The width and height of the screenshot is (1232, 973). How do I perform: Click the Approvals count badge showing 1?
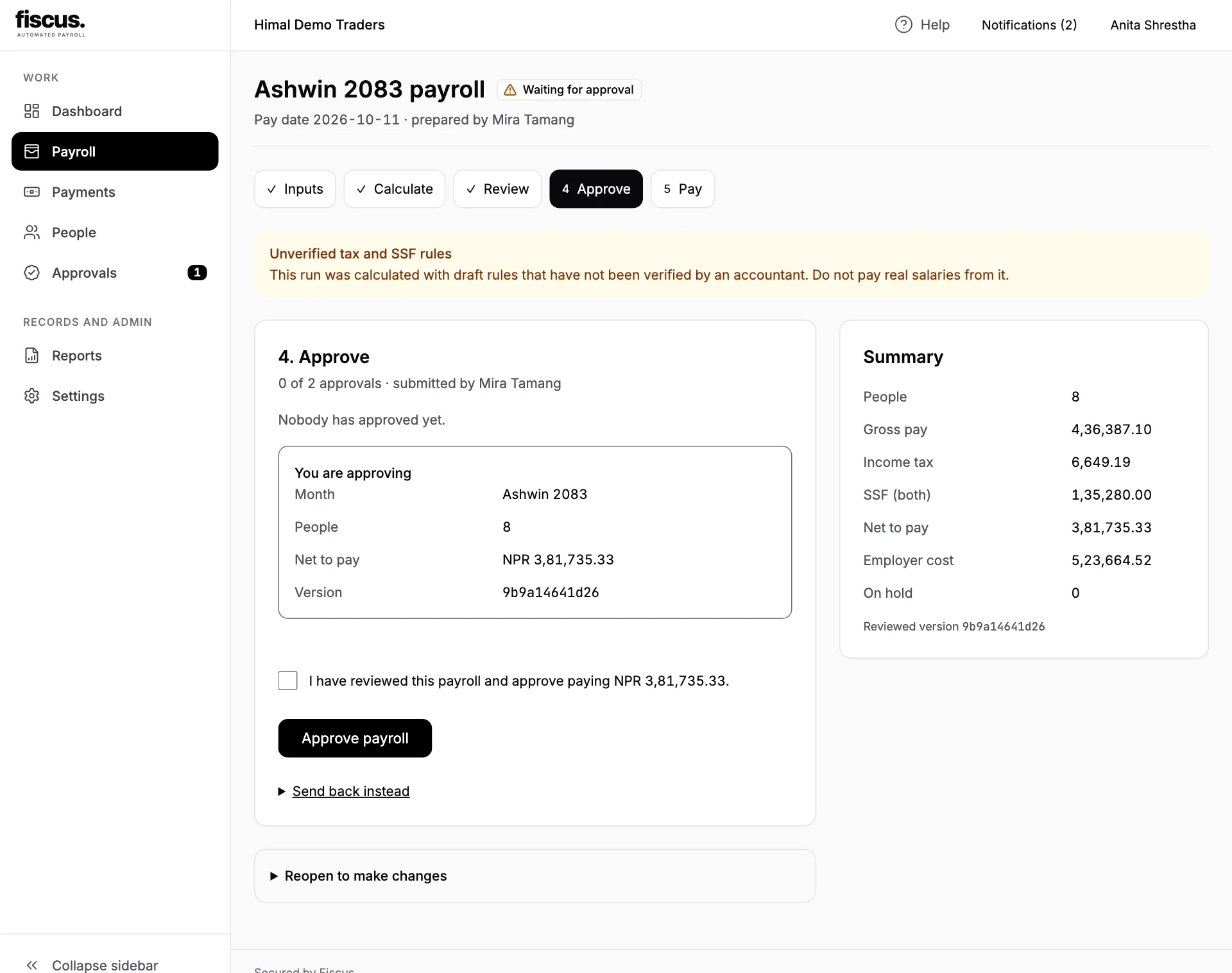tap(197, 273)
